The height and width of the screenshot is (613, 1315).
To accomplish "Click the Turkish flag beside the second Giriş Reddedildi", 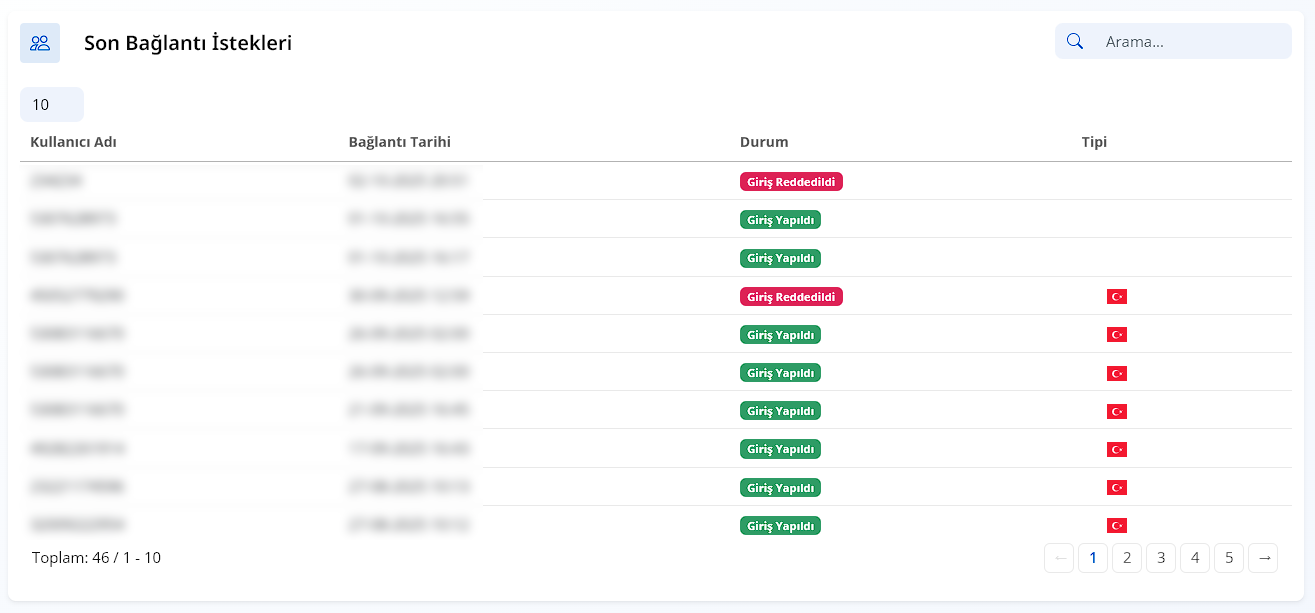I will tap(1117, 297).
